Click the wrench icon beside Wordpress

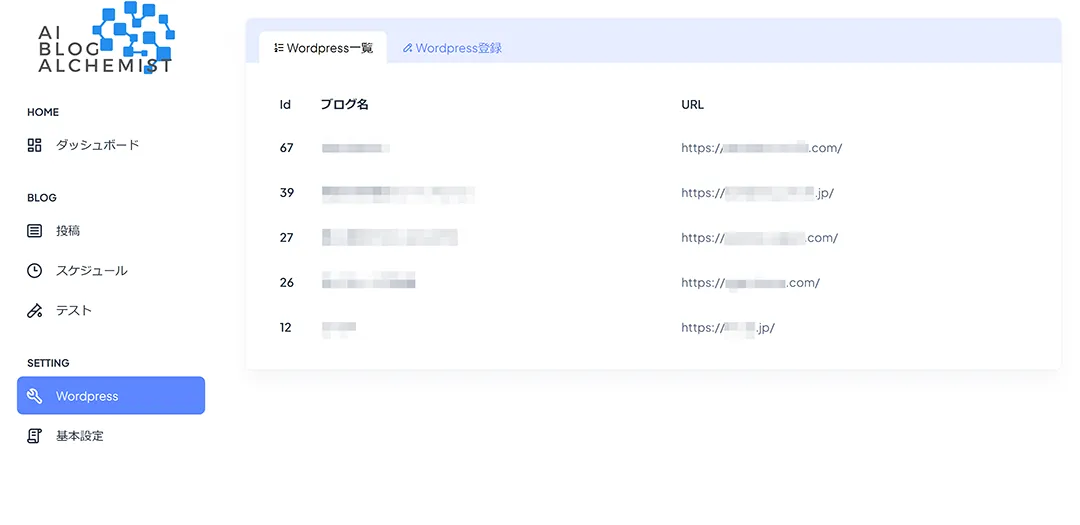coord(35,396)
